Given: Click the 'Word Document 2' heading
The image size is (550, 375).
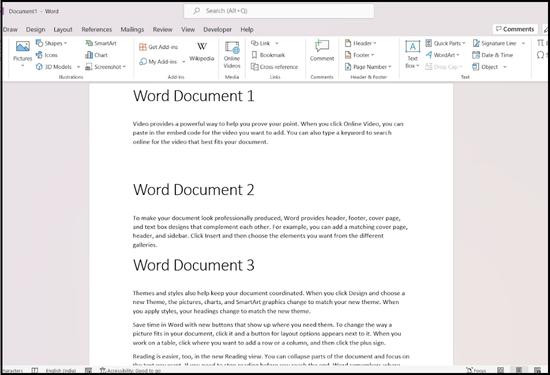Looking at the screenshot, I should (194, 190).
